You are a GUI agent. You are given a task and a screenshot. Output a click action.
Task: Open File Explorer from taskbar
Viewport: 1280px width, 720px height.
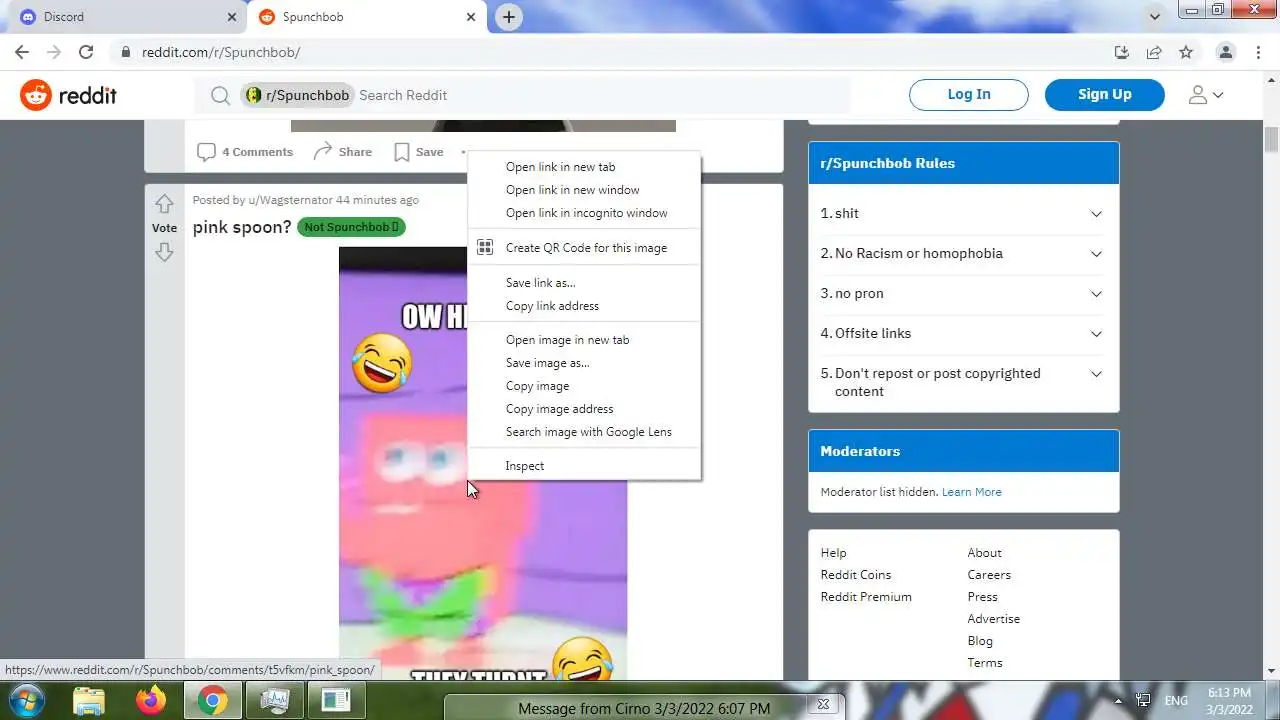click(x=89, y=700)
